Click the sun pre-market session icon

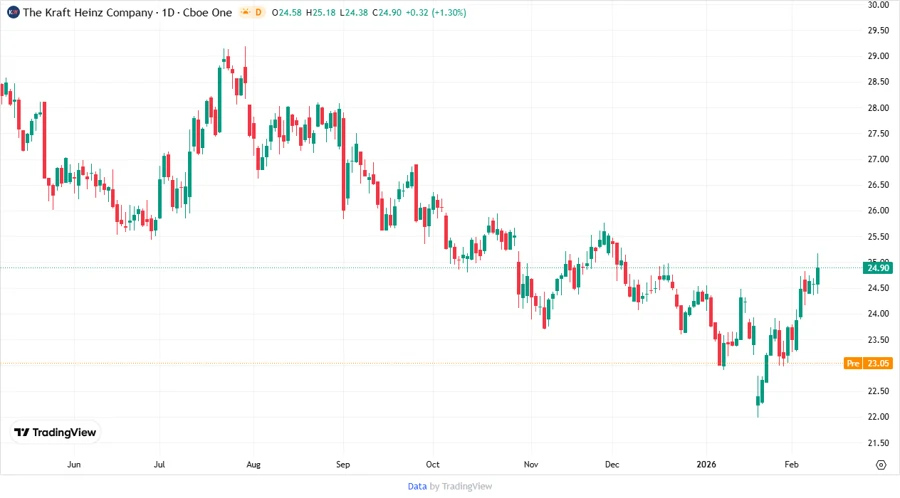[x=246, y=12]
